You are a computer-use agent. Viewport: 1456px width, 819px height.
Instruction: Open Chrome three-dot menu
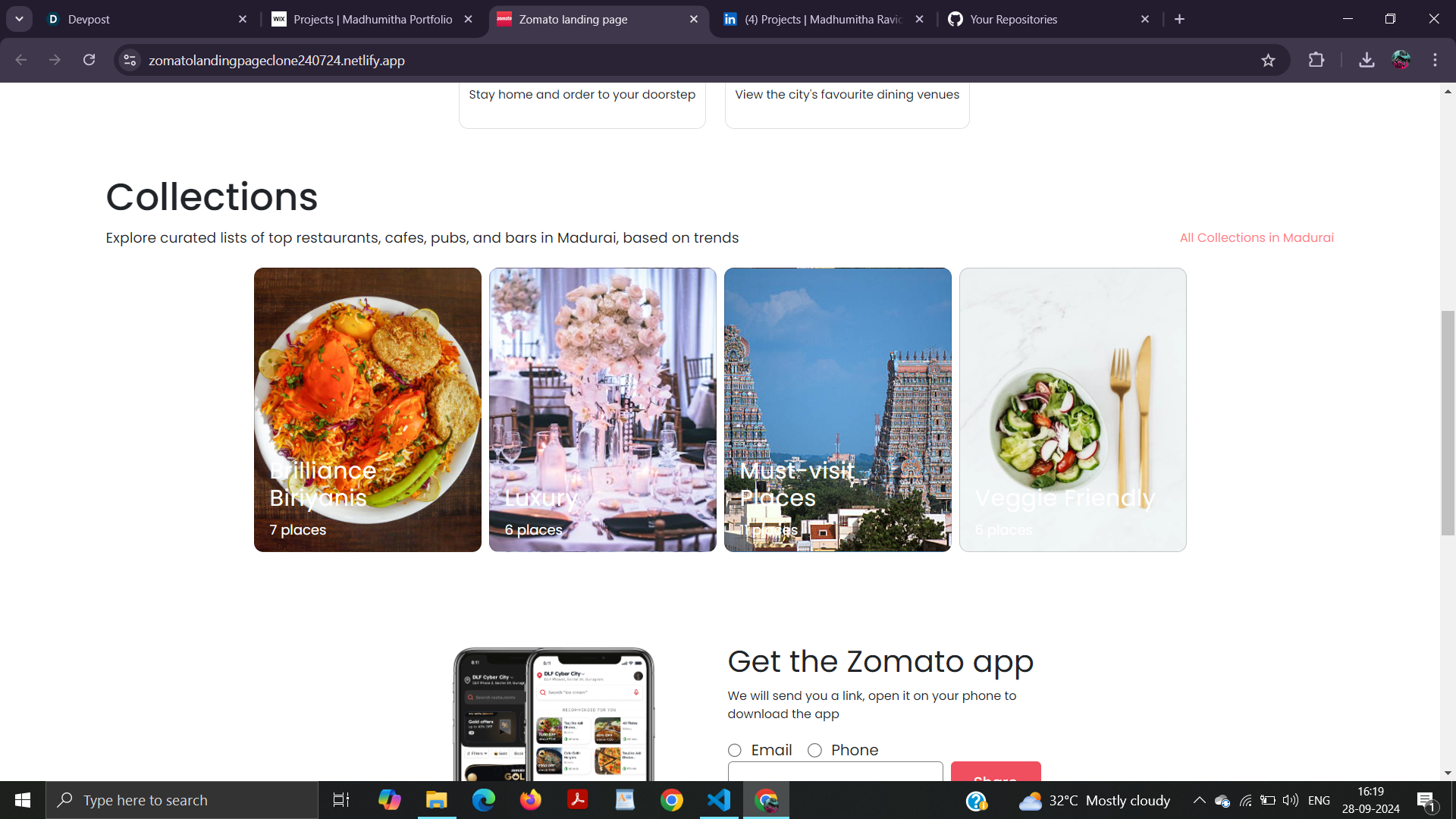1435,60
